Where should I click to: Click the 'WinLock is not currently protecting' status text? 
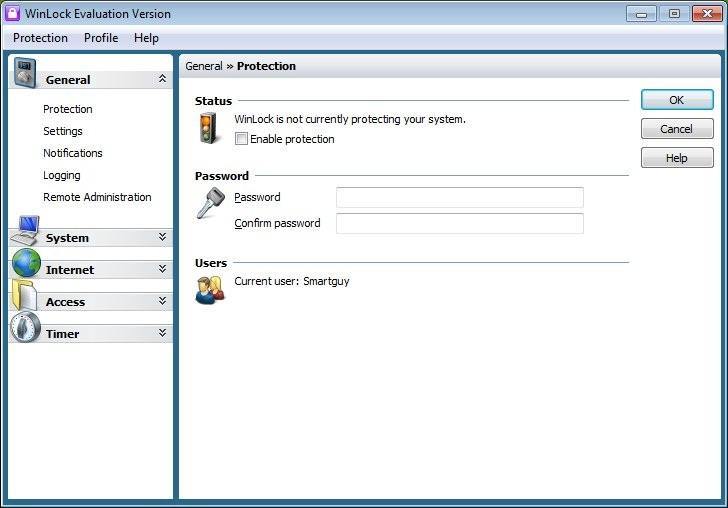pos(350,119)
